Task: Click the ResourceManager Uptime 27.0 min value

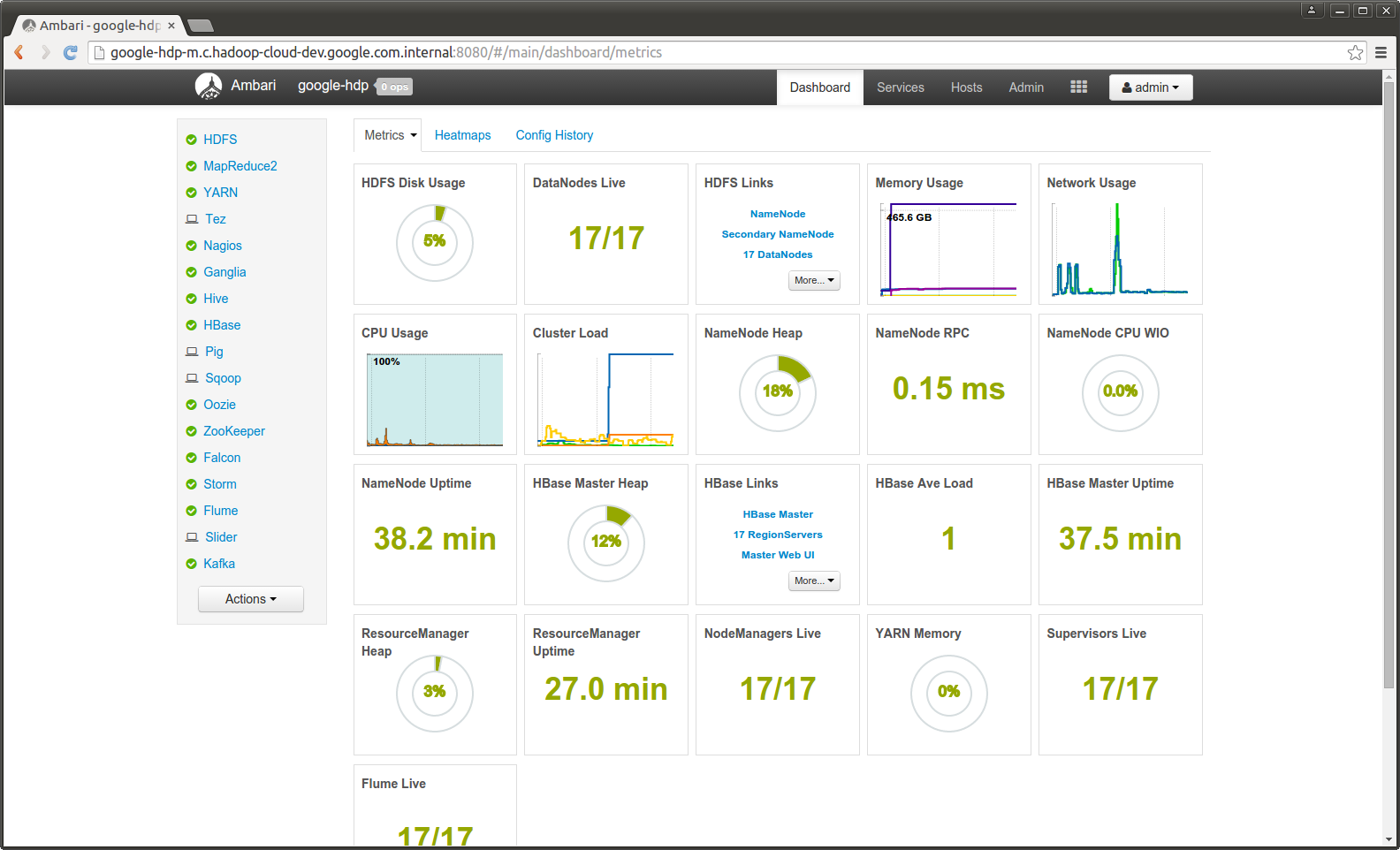Action: coord(606,689)
